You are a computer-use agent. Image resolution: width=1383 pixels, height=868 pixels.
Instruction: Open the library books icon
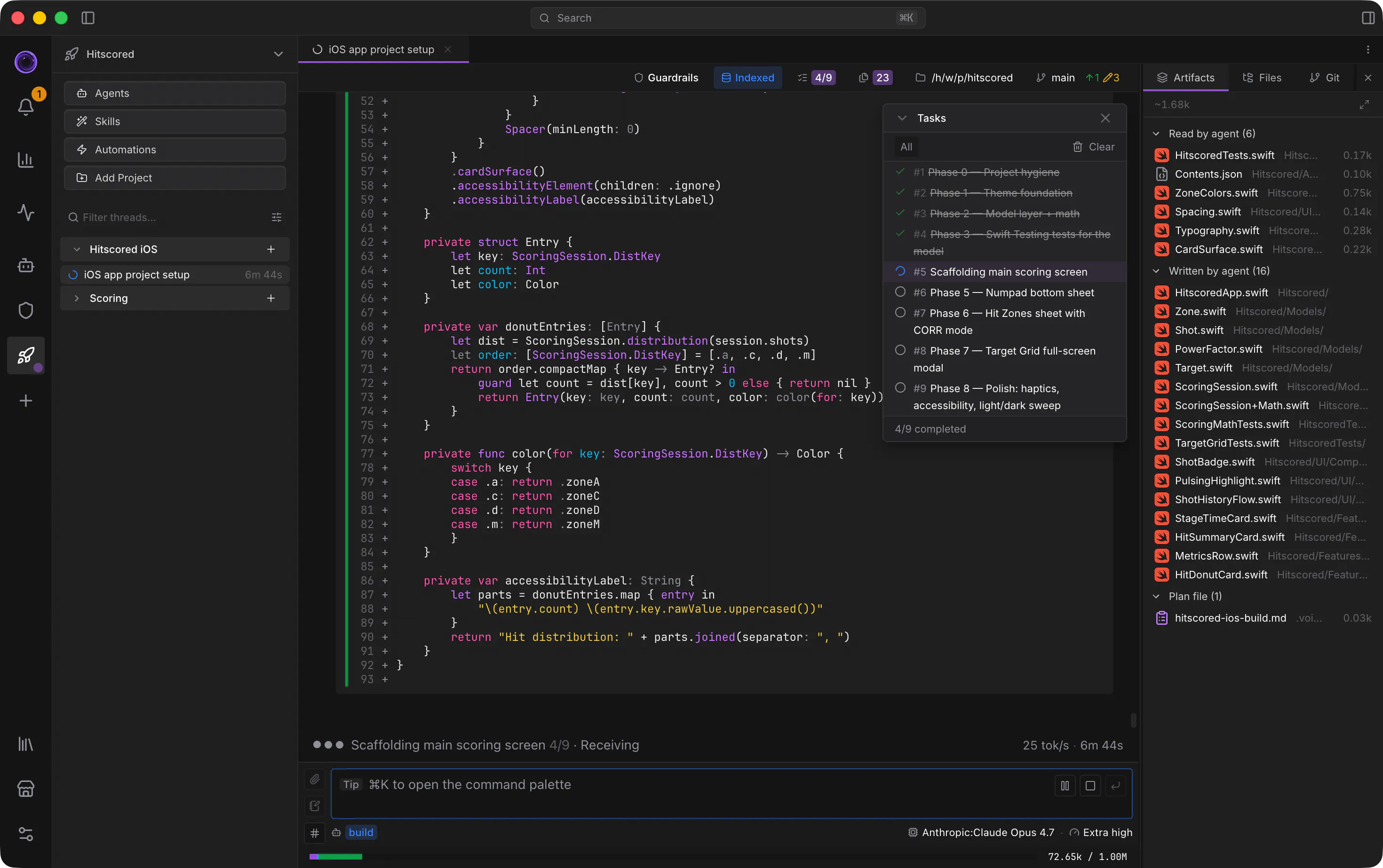[x=26, y=744]
